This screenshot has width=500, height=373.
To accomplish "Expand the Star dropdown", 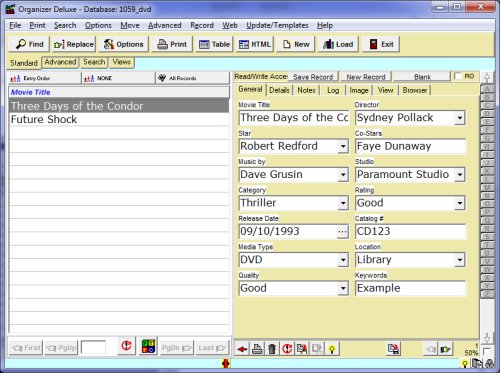I will [x=343, y=146].
